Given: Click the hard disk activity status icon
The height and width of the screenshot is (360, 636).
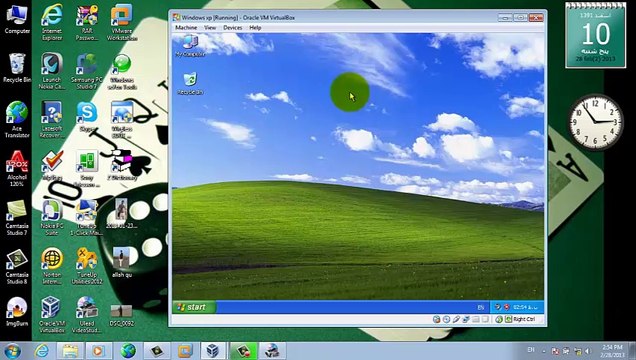Looking at the screenshot, I should click(436, 319).
